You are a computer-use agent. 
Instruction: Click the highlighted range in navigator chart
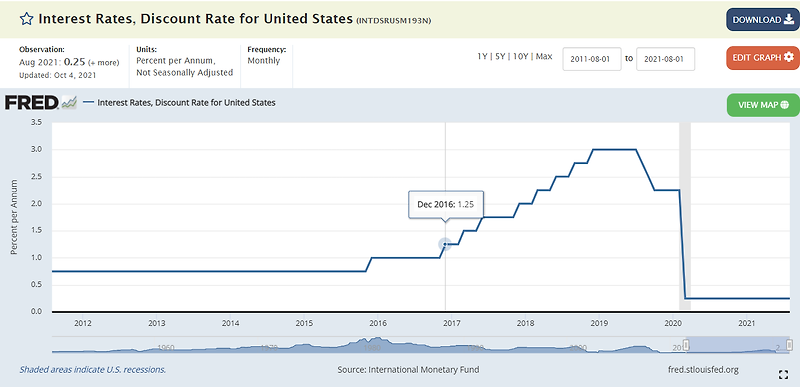click(738, 345)
